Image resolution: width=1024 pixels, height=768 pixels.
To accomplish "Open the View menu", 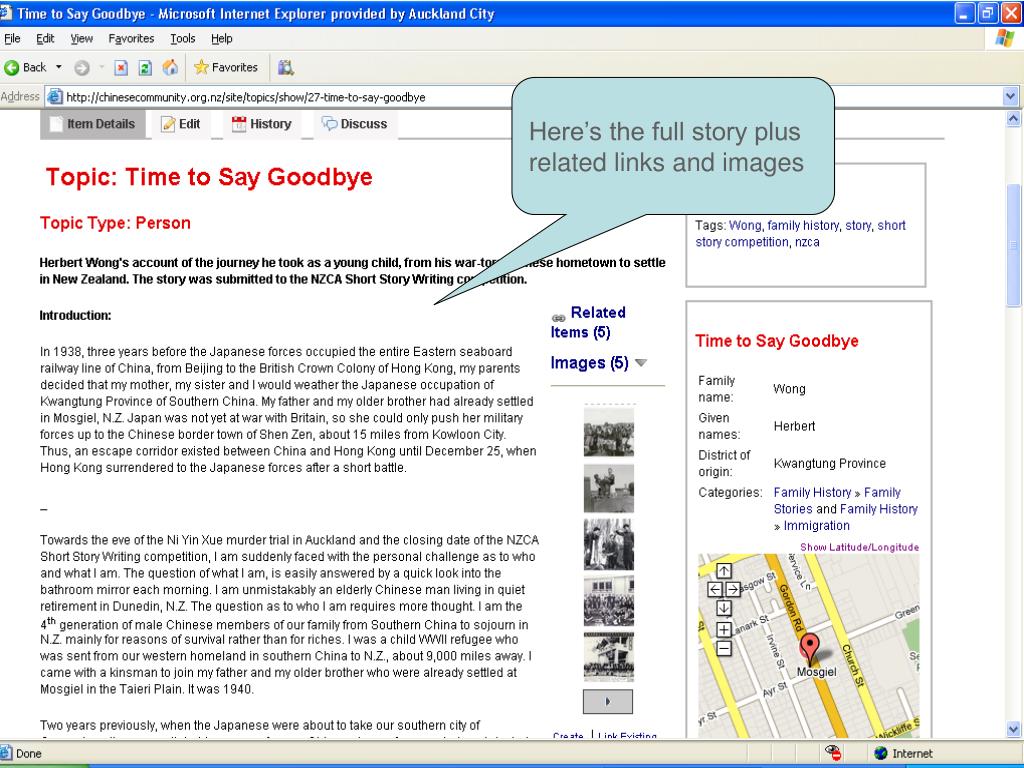I will point(82,39).
